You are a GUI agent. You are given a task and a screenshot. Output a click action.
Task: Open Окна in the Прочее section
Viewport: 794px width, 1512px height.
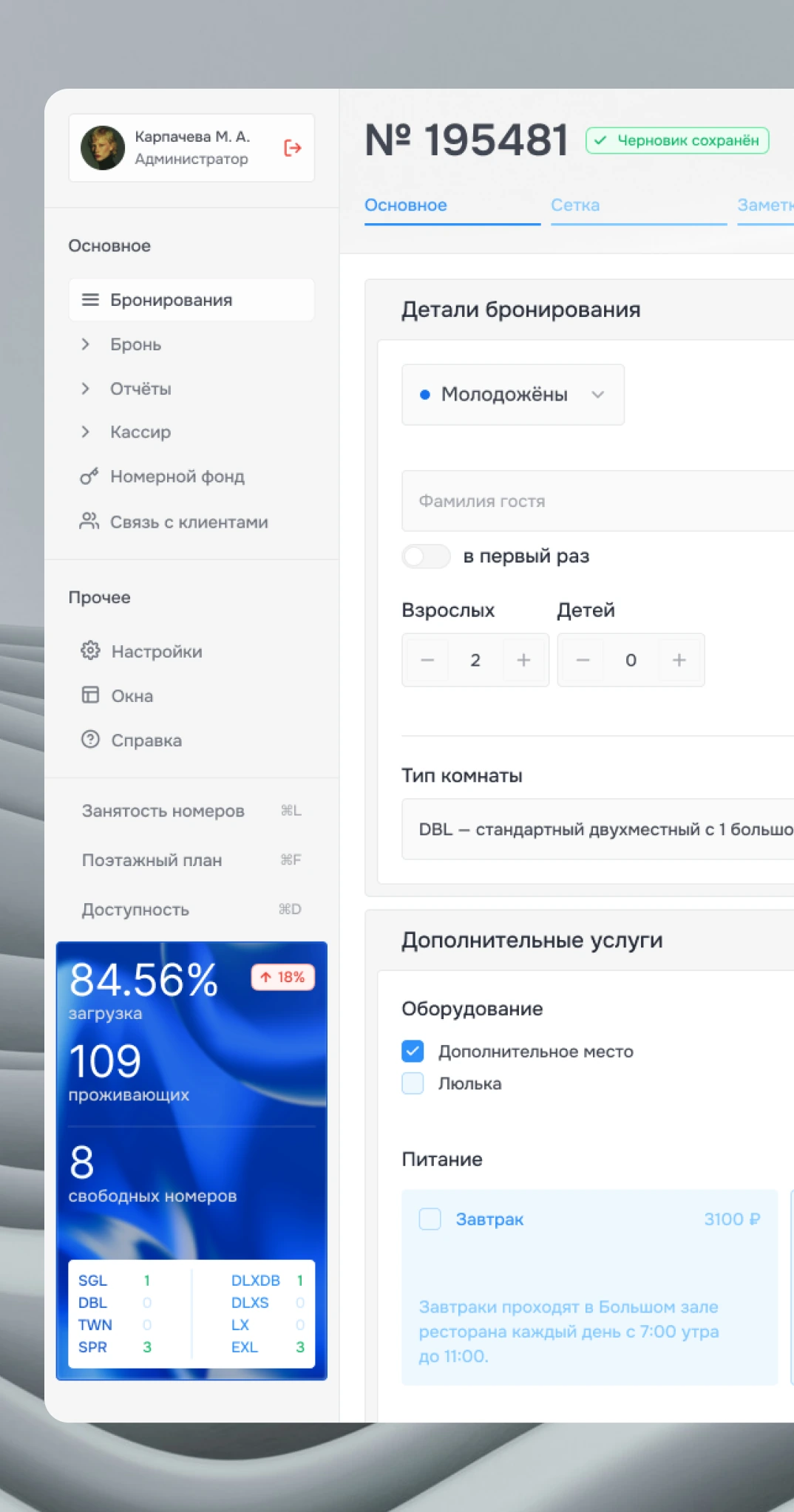132,696
